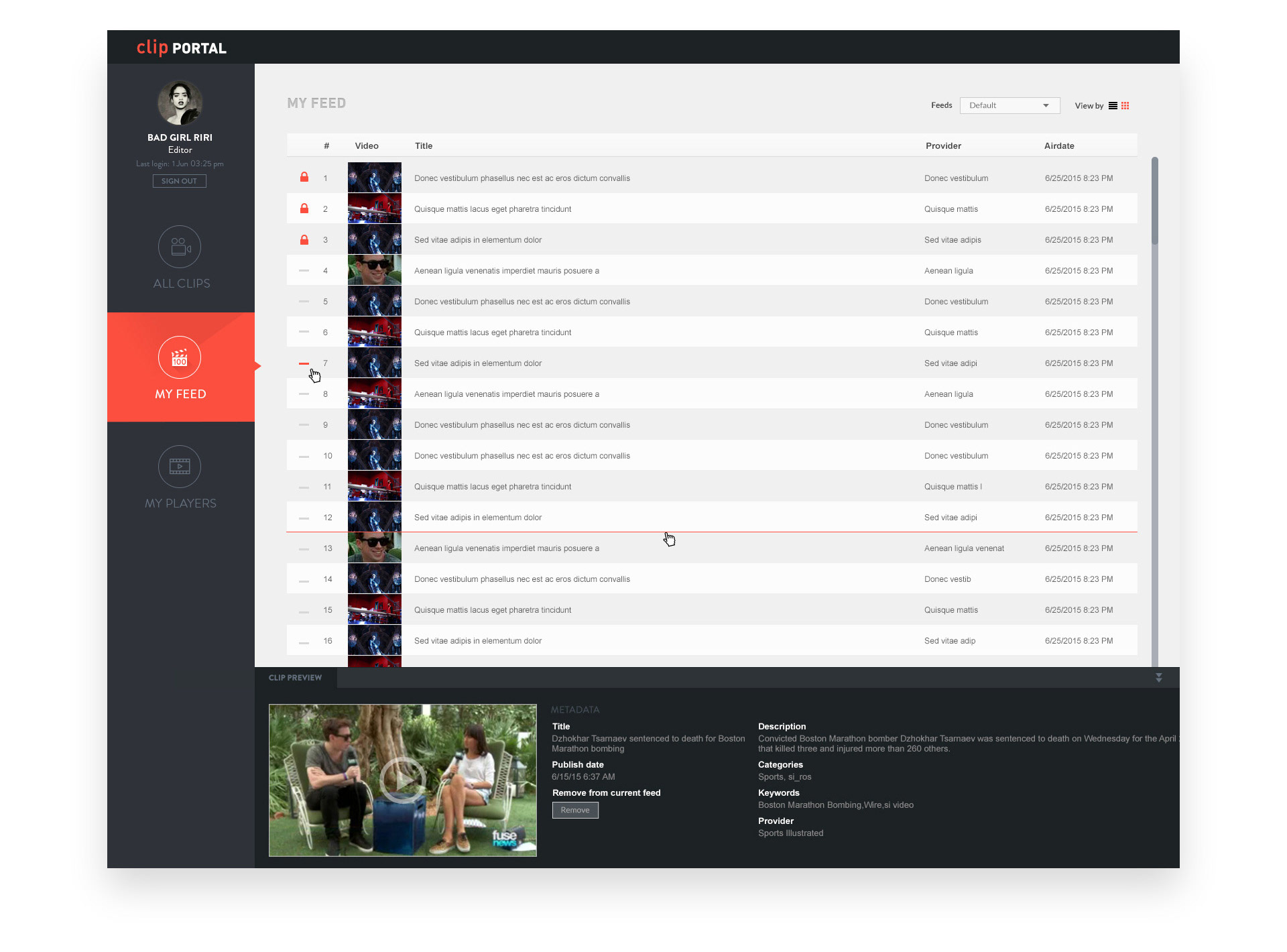Toggle lock dash on row 15
Image resolution: width=1287 pixels, height=952 pixels.
pyautogui.click(x=304, y=612)
